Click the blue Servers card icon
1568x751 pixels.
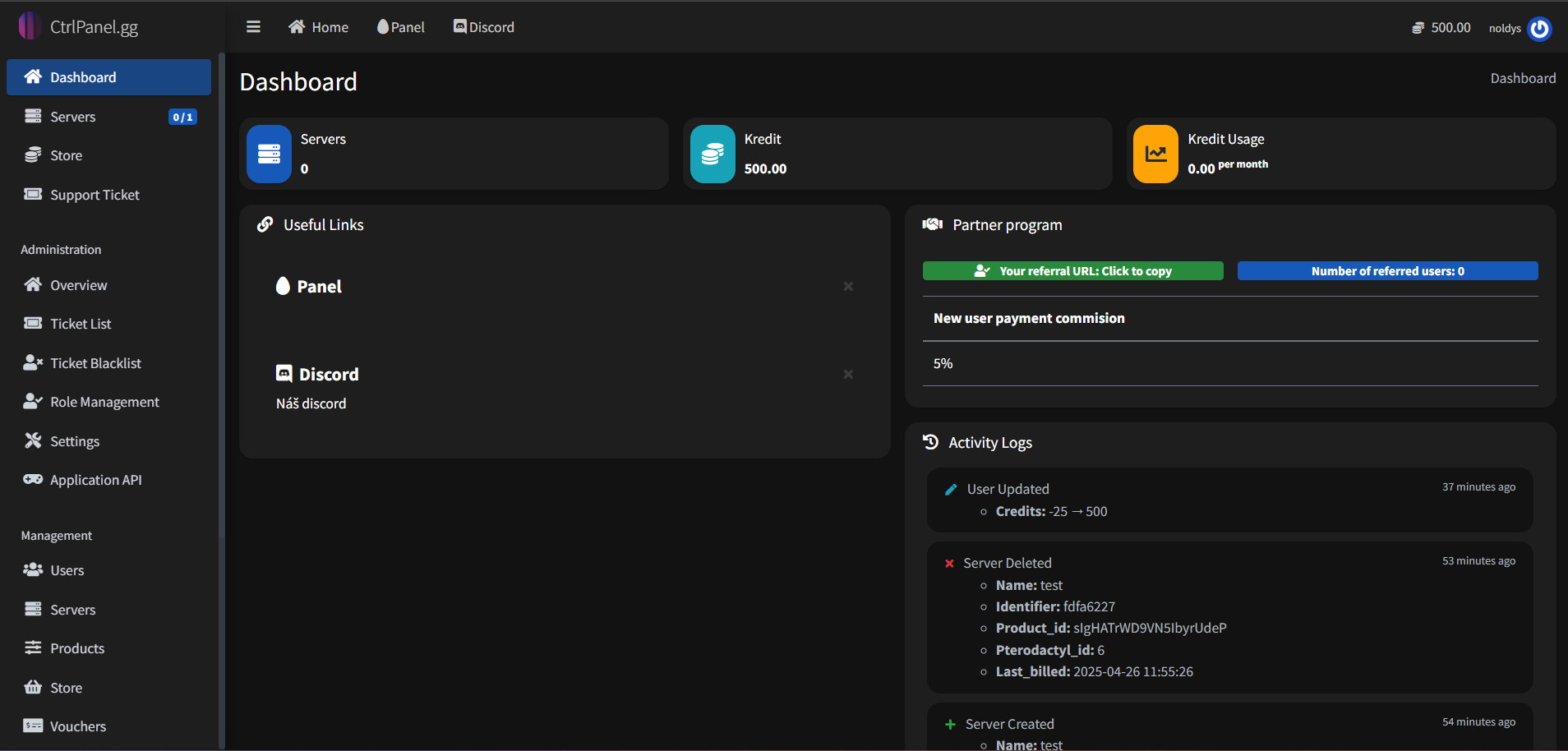(269, 154)
